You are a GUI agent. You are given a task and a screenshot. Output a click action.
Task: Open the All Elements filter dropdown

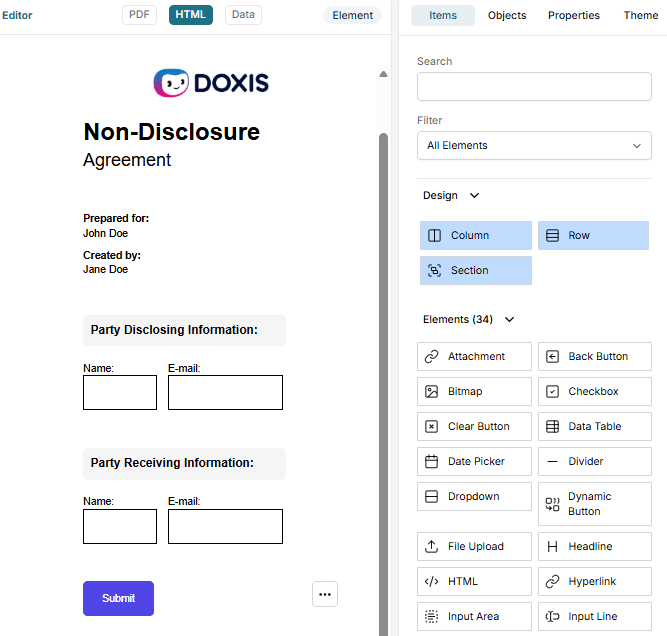[x=534, y=145]
